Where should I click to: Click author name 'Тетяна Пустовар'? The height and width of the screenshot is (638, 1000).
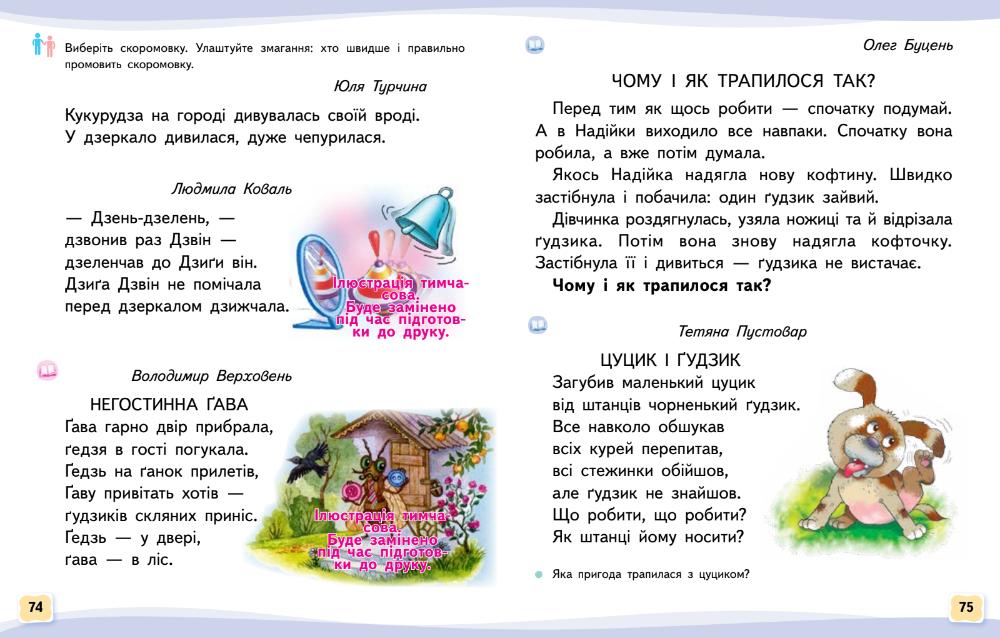[x=742, y=332]
